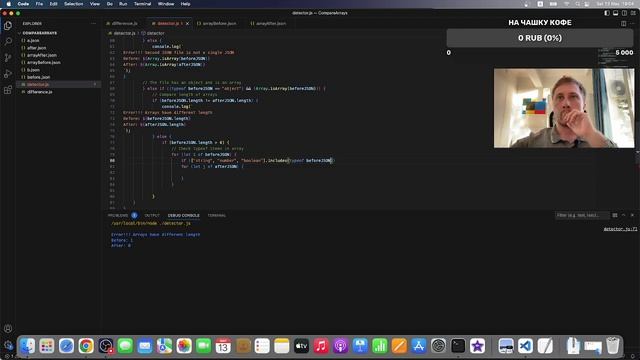Open Safari from the Dock
The image size is (640, 360).
(67, 346)
